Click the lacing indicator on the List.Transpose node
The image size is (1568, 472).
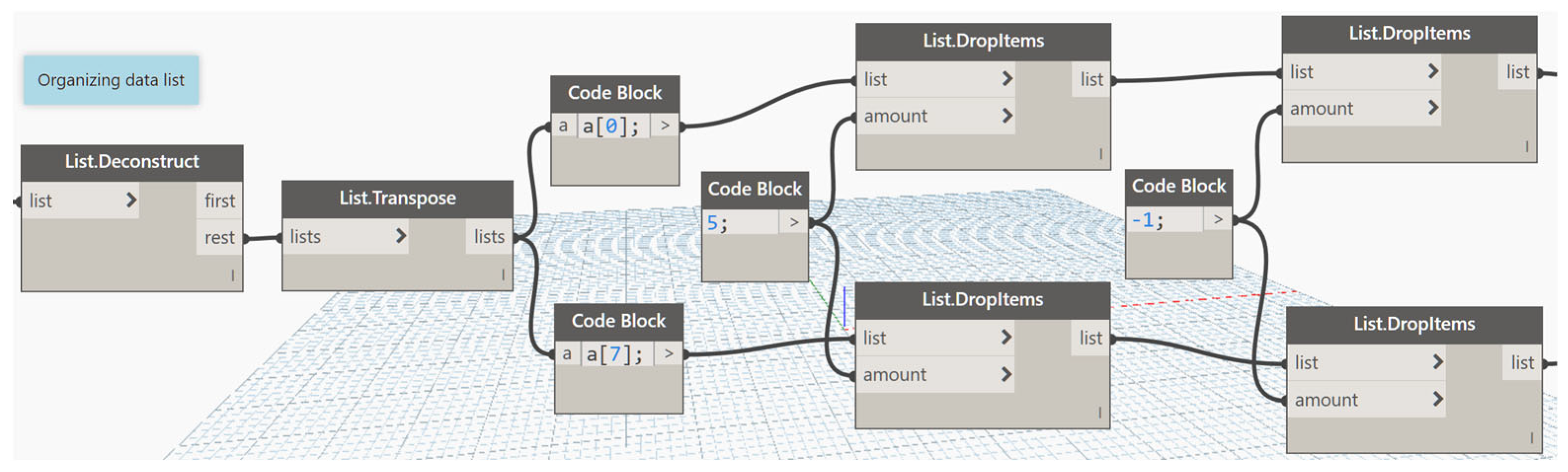point(503,275)
